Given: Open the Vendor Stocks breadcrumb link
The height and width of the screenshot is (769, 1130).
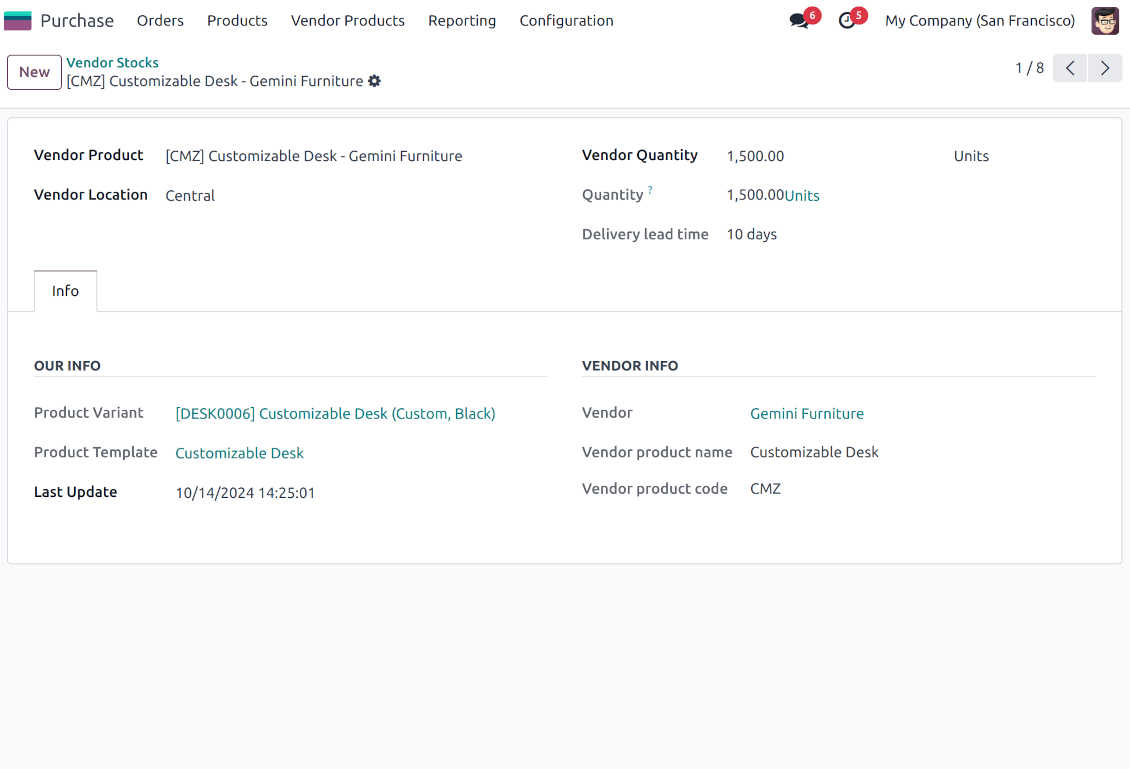Looking at the screenshot, I should [x=112, y=62].
